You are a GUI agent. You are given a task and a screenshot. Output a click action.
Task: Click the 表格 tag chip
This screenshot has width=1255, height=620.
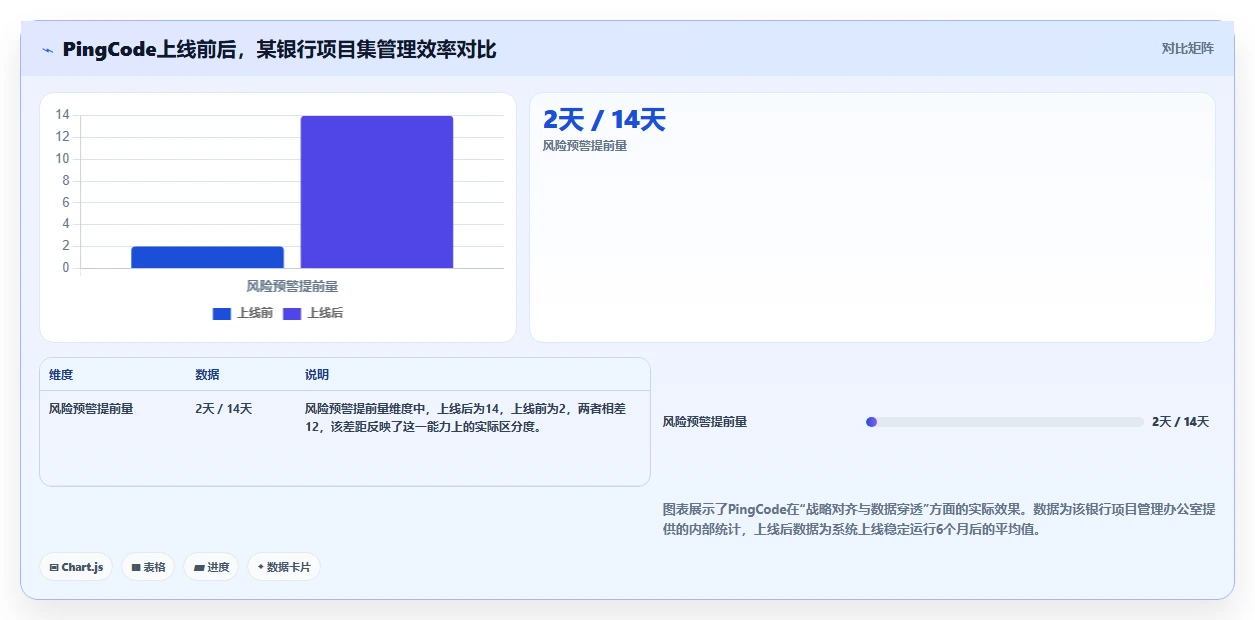[x=149, y=567]
